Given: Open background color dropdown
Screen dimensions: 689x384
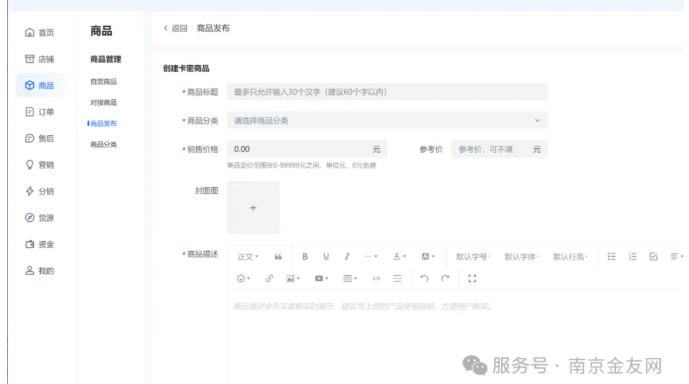Looking at the screenshot, I should pyautogui.click(x=428, y=257).
